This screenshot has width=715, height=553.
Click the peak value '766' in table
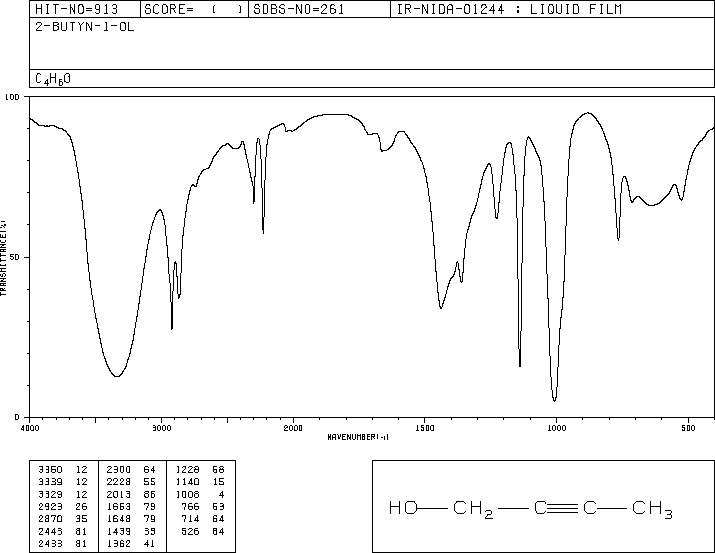click(191, 506)
